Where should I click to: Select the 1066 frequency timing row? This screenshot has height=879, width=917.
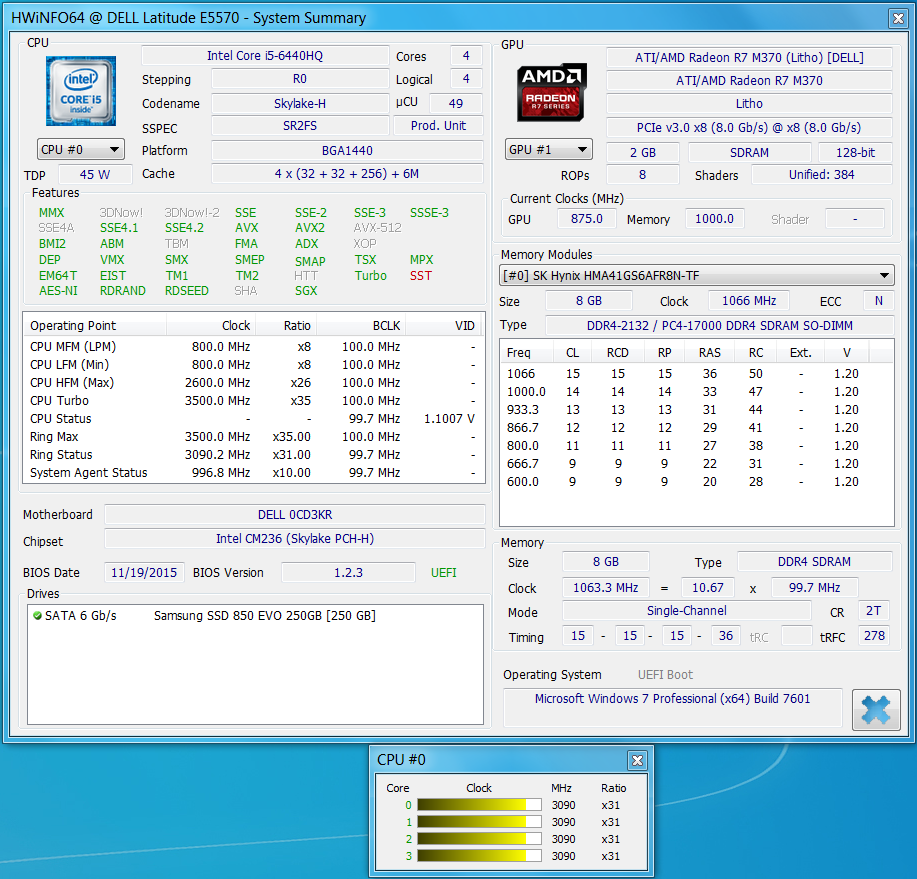(697, 374)
